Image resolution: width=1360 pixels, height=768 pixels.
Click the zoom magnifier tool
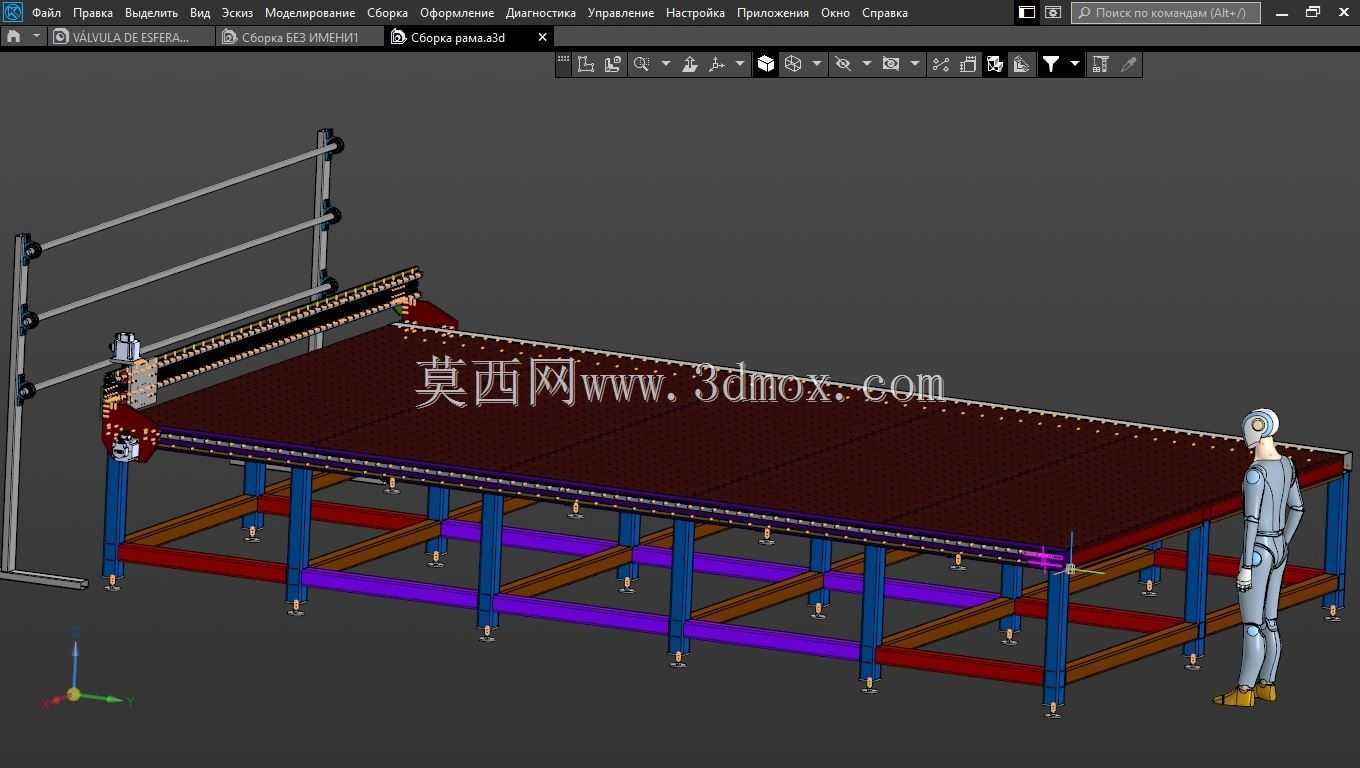[642, 64]
